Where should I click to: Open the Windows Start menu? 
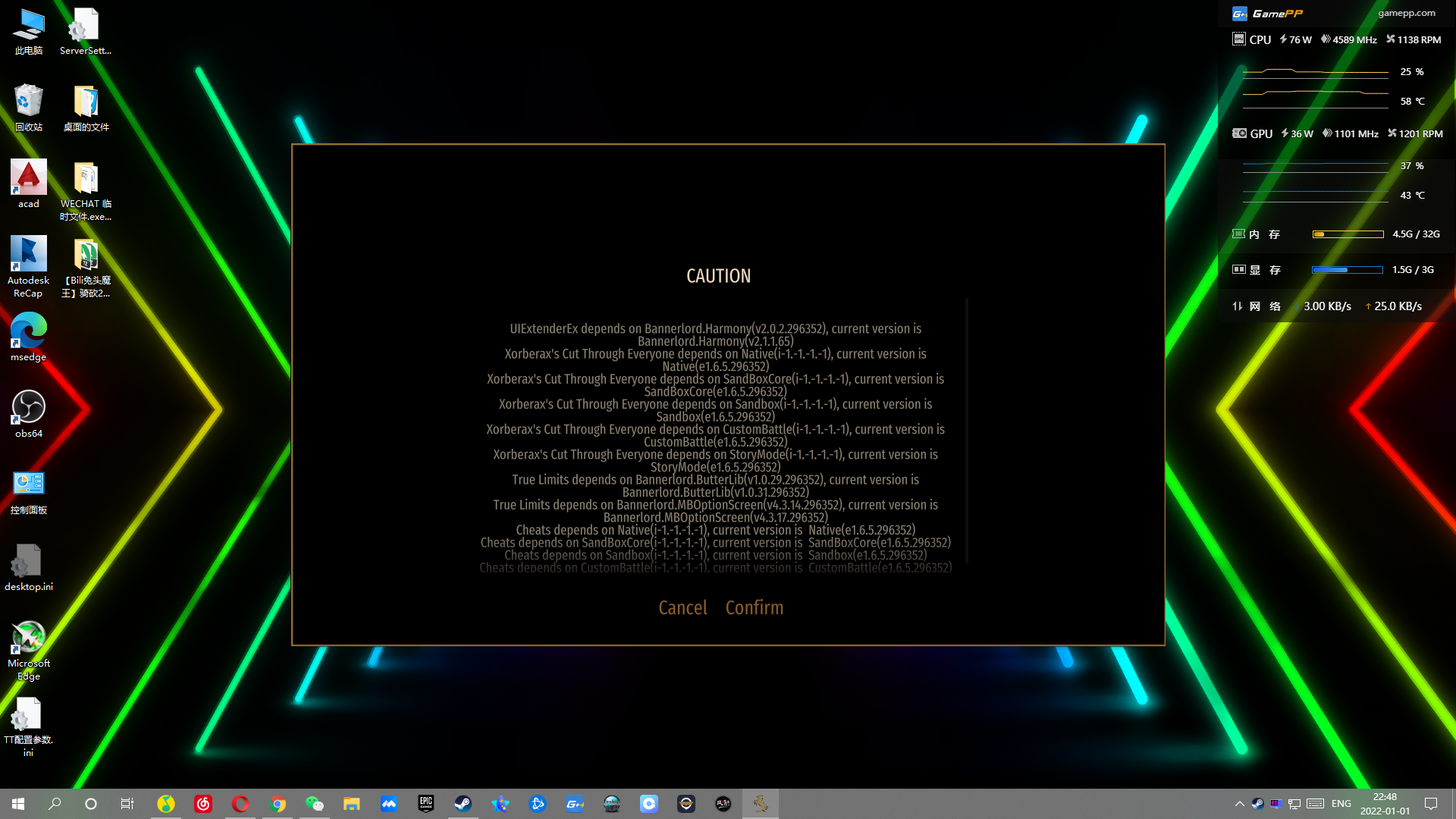pyautogui.click(x=18, y=804)
